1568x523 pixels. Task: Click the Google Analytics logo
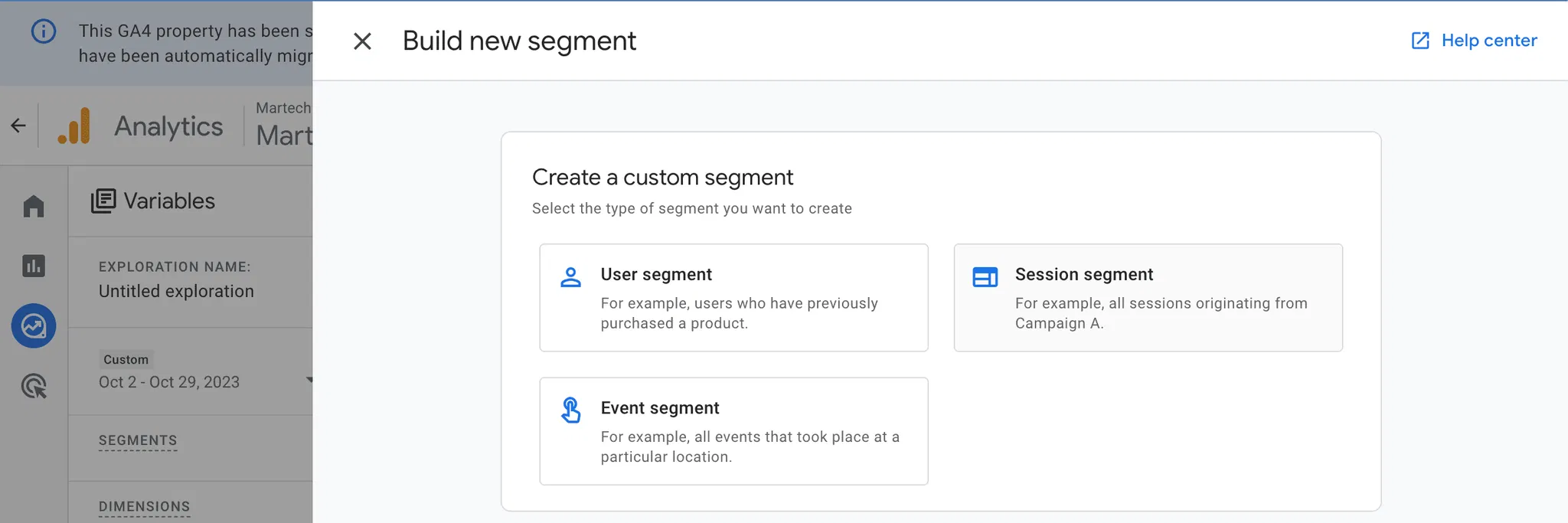pos(74,126)
